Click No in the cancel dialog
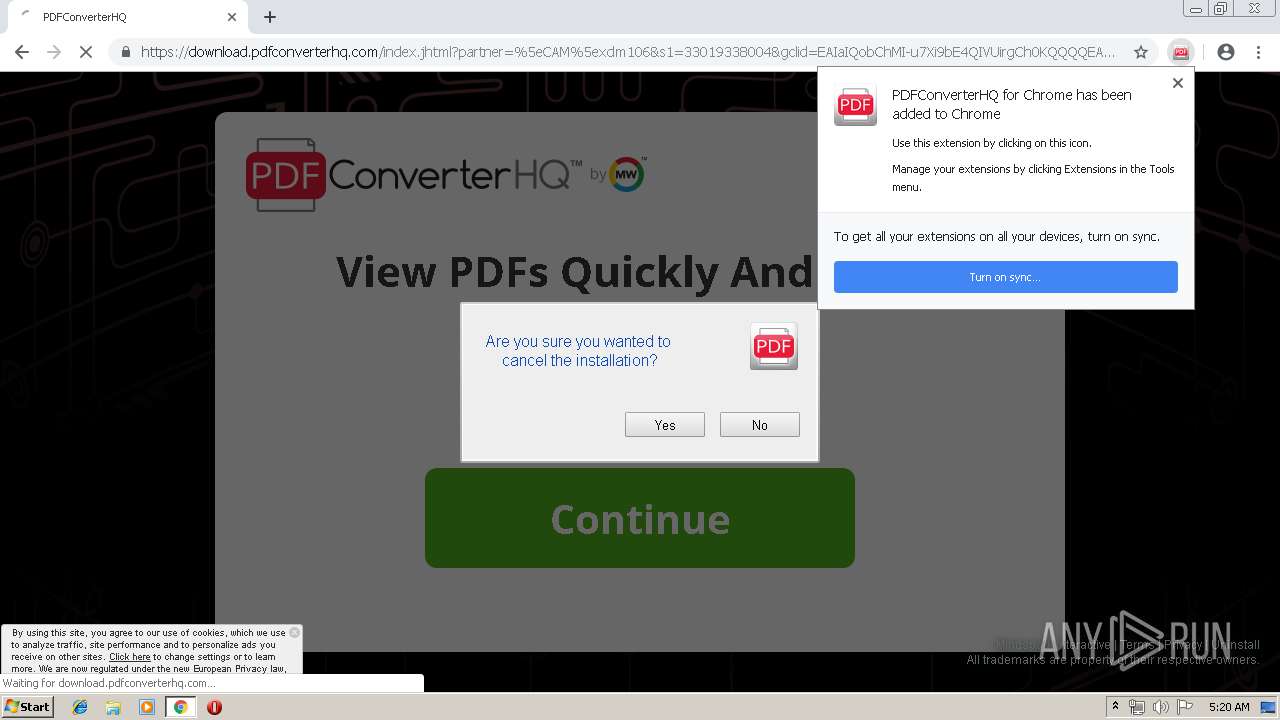The width and height of the screenshot is (1280, 720). tap(759, 425)
